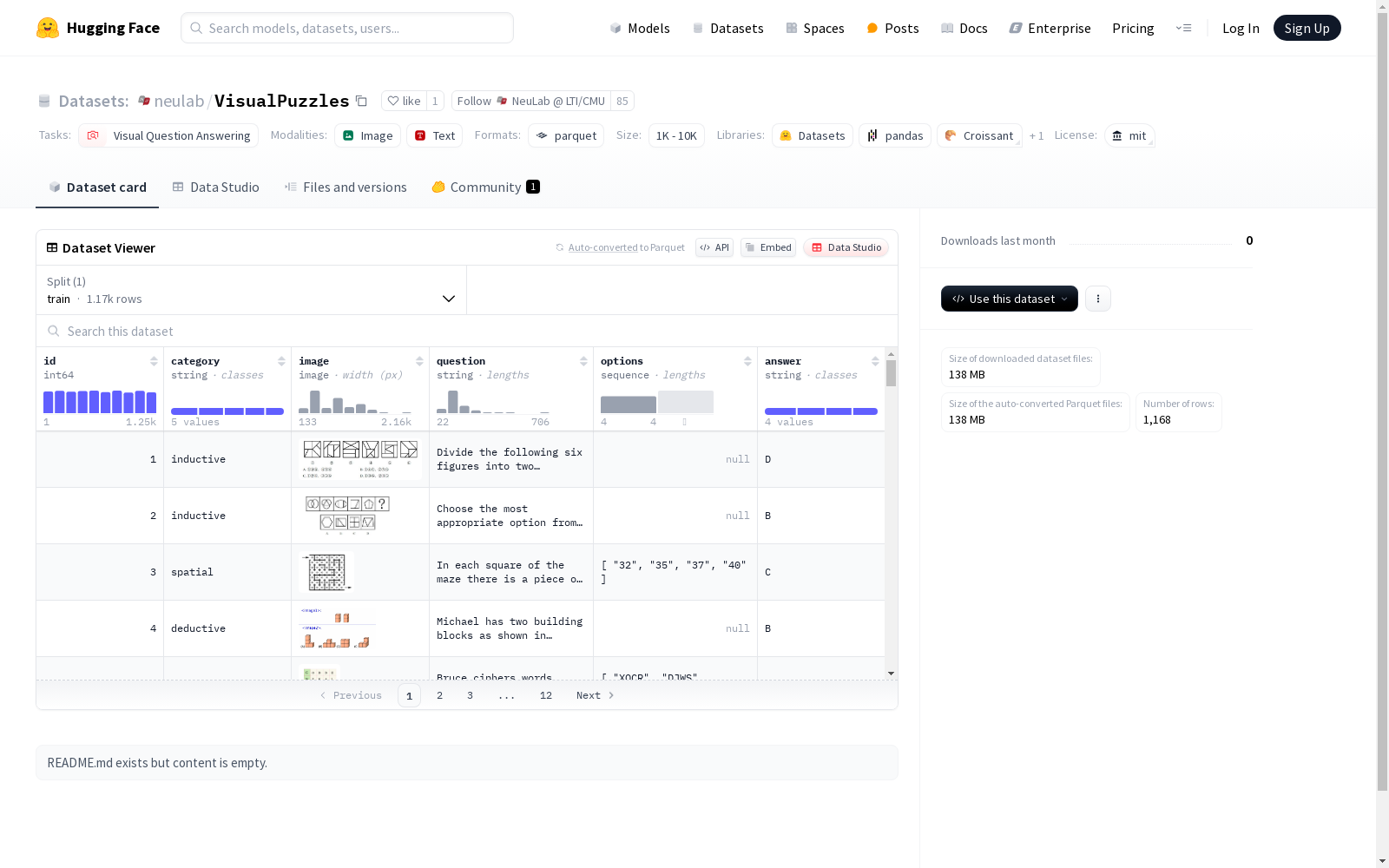Open the three-dot dataset options button

(x=1098, y=299)
